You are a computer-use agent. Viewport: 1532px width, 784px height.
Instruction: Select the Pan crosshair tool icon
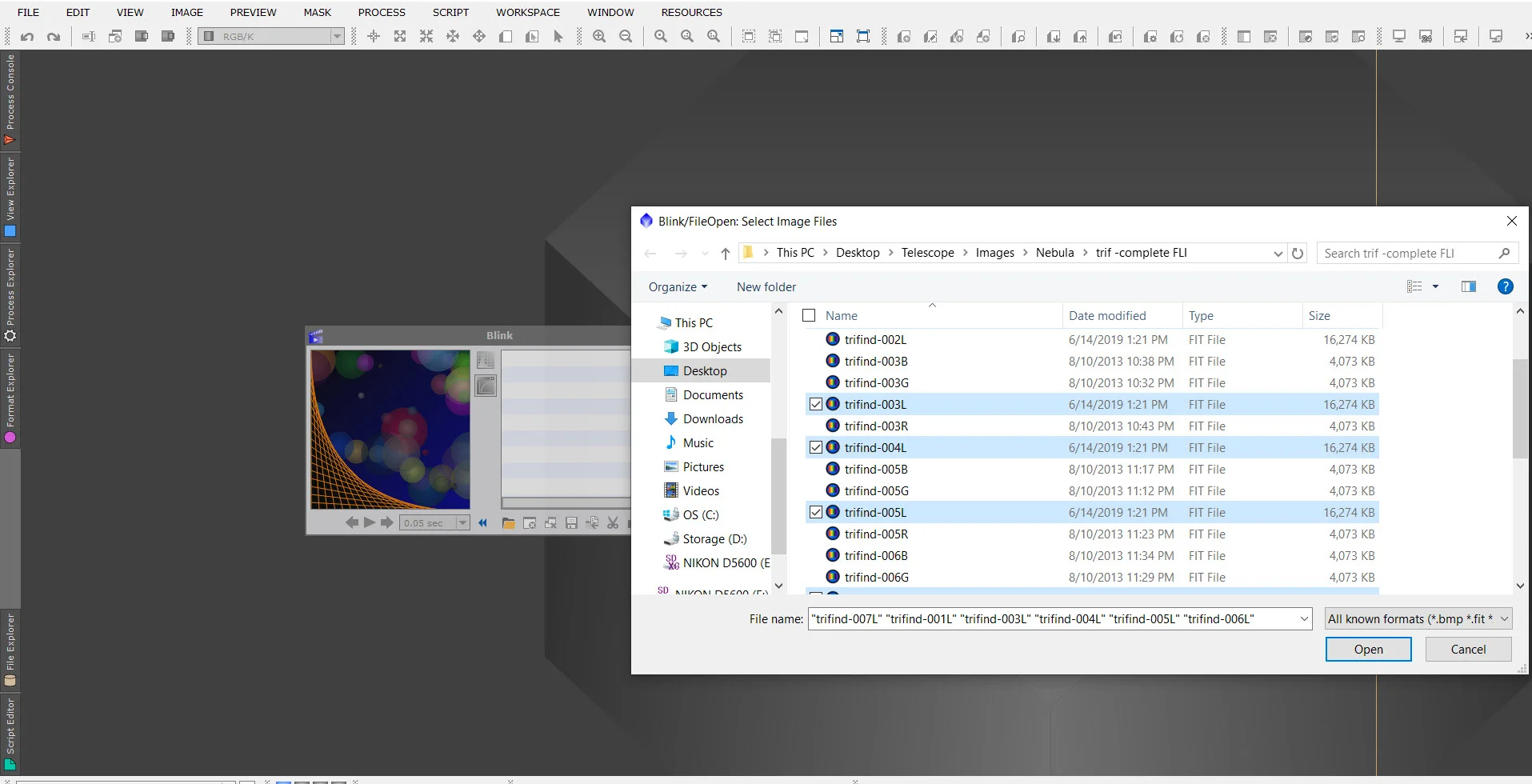point(373,36)
